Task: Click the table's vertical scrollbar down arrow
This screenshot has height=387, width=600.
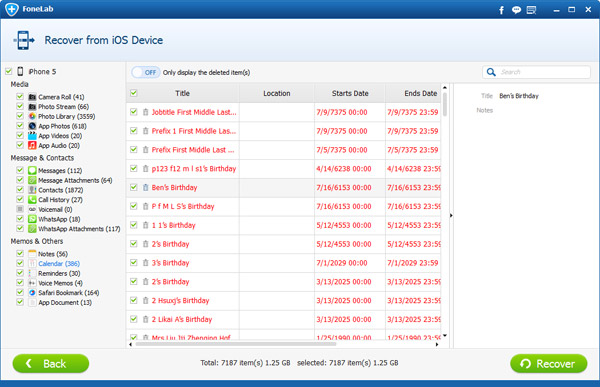Action: 445,336
